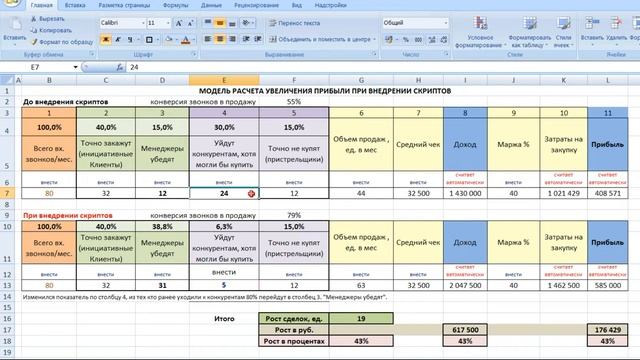Align text left in cell
Viewport: 640px width, 360px height.
click(208, 39)
